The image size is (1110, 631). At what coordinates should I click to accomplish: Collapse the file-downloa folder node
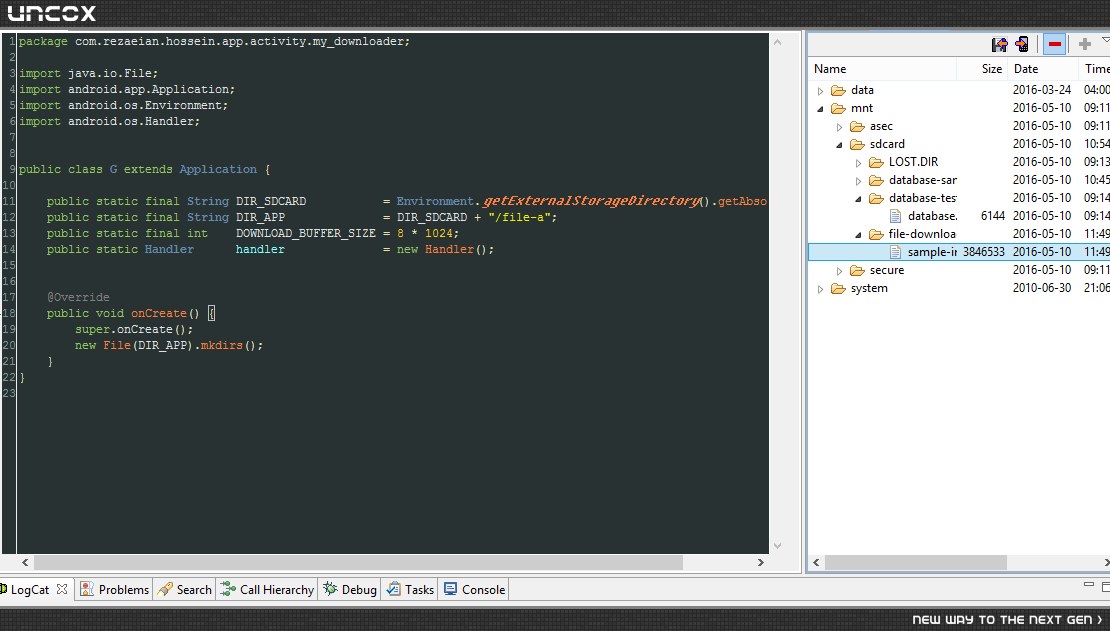(x=859, y=235)
